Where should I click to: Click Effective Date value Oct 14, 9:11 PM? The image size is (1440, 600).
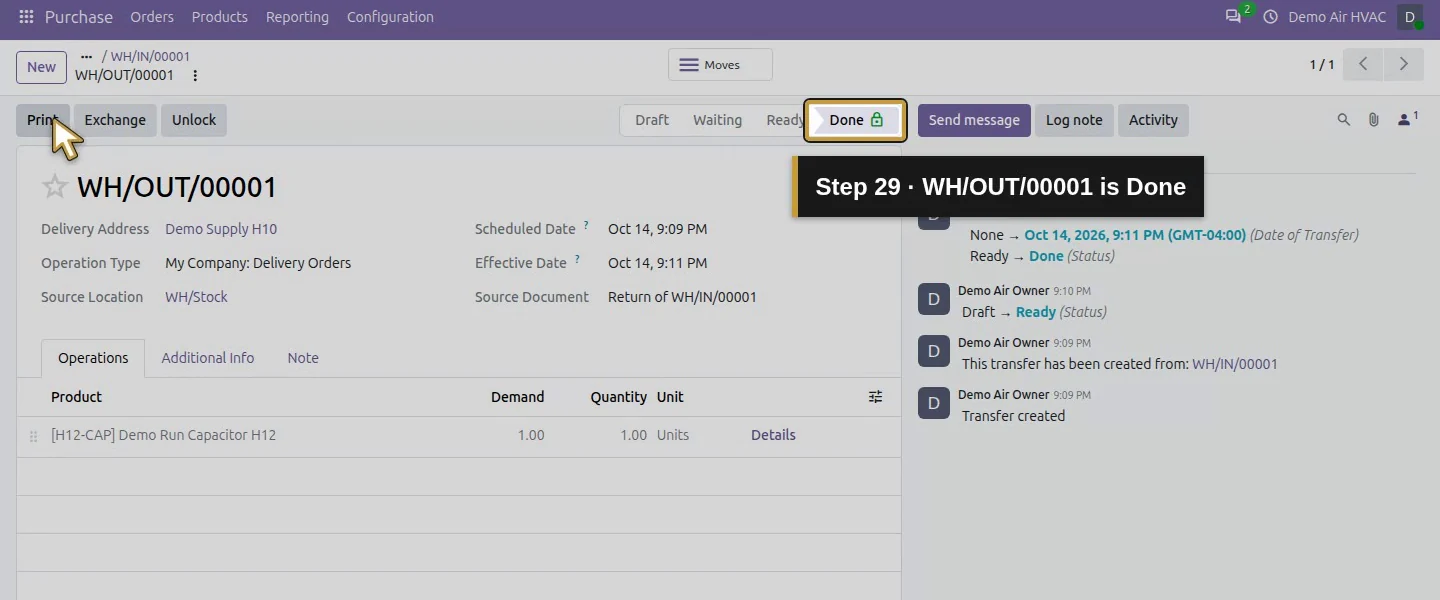tap(657, 263)
